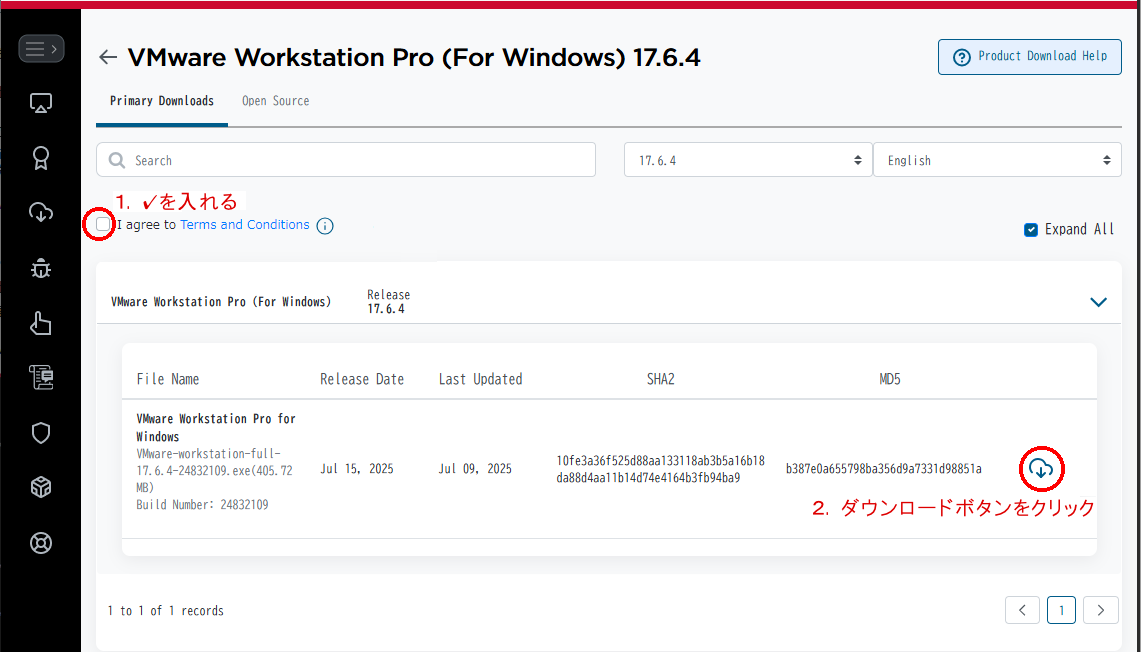Collapse the VMware Workstation Pro release section

point(1098,302)
